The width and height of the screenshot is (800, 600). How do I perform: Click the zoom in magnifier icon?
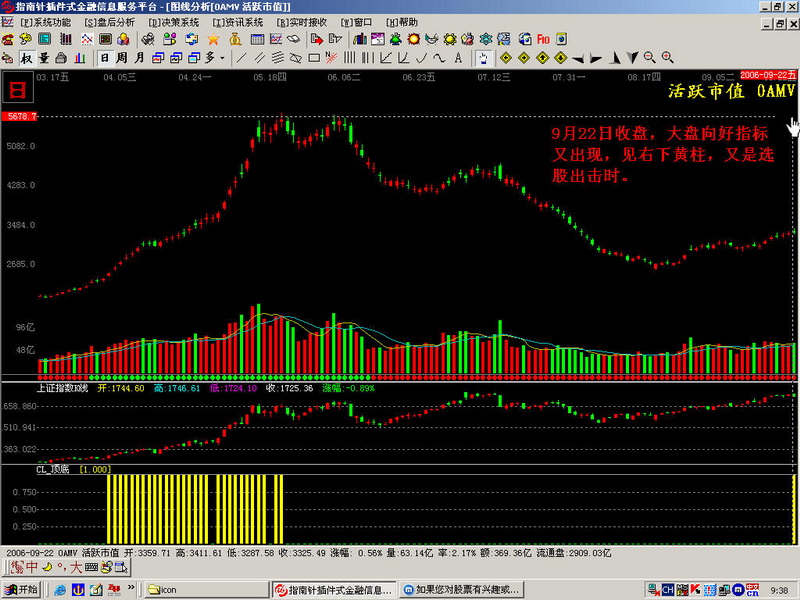(x=667, y=58)
